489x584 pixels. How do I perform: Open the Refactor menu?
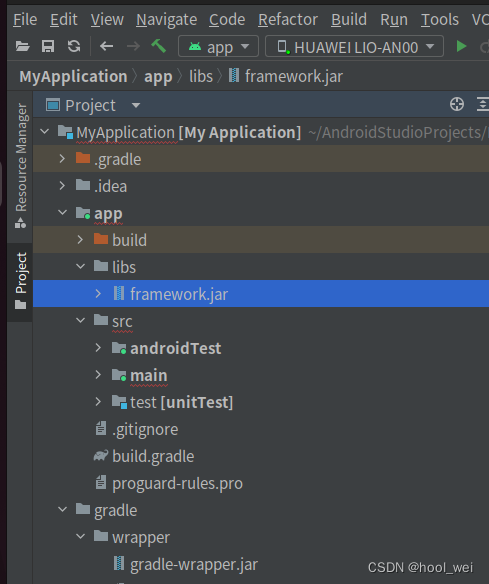[288, 19]
